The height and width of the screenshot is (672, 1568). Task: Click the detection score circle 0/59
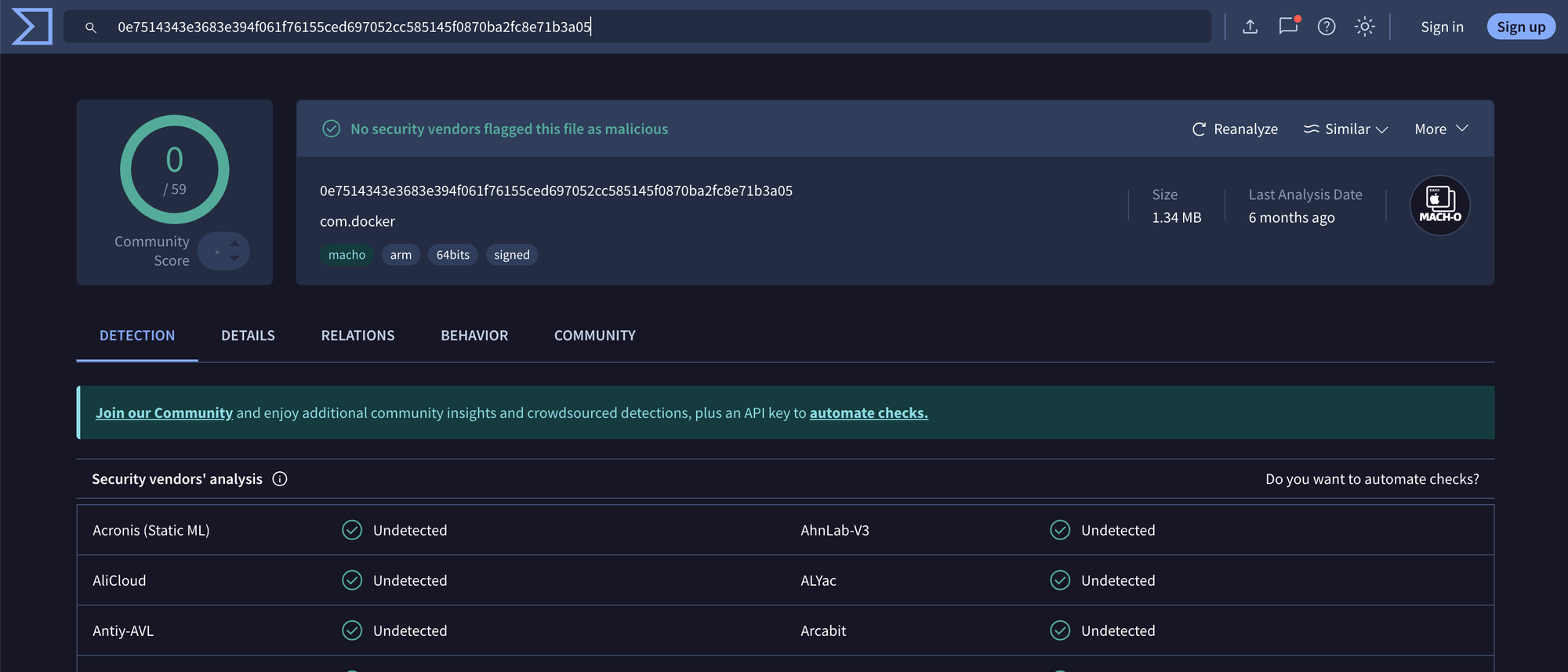point(175,169)
